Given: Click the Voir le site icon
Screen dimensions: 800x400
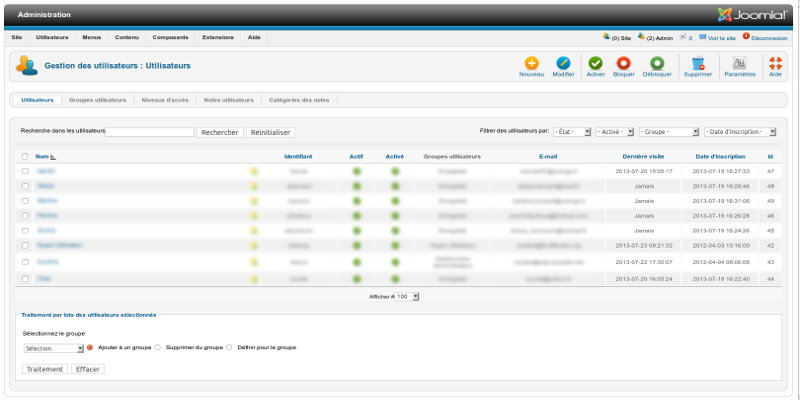Looking at the screenshot, I should tap(703, 37).
